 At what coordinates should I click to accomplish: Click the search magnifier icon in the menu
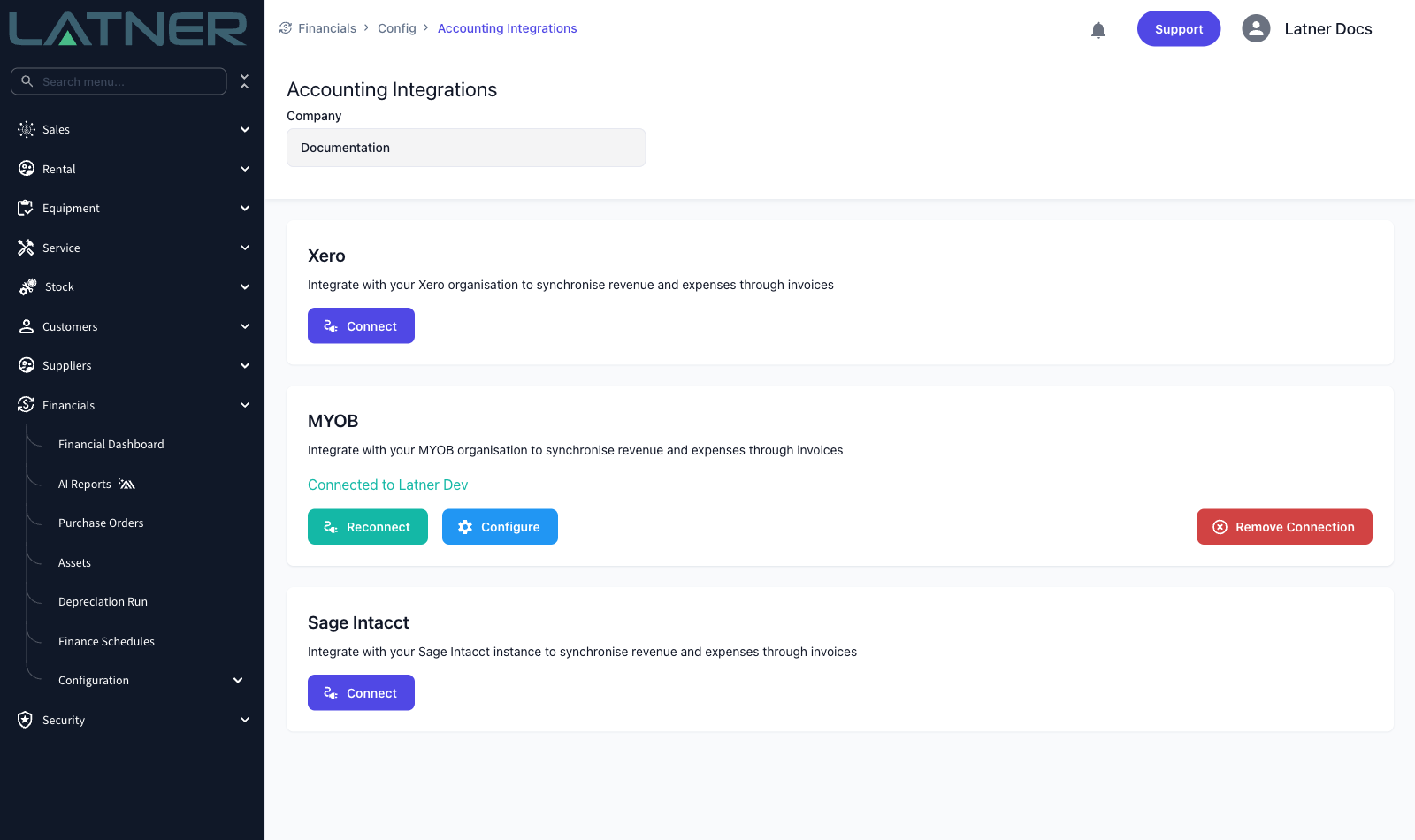point(27,81)
